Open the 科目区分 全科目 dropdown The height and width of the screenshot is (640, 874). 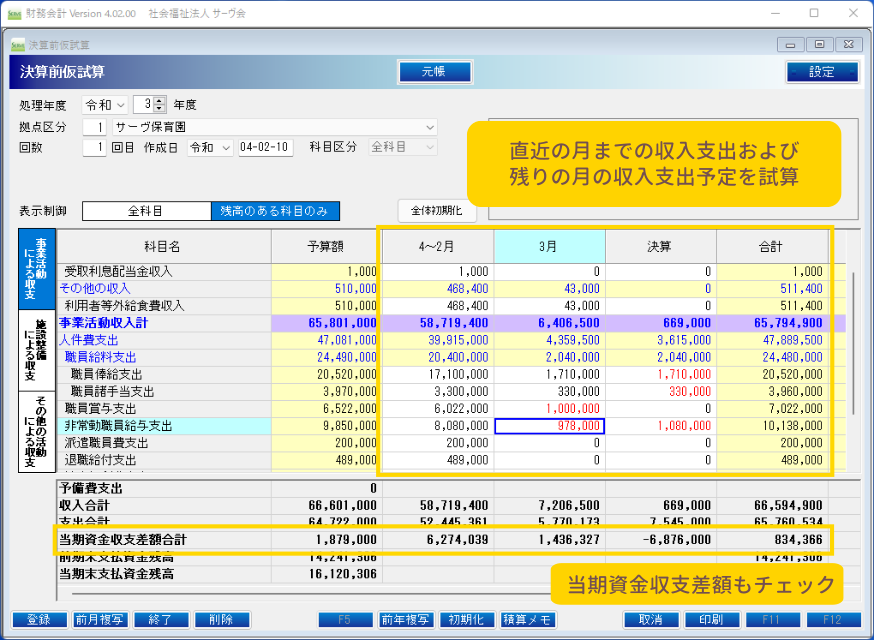pos(402,148)
